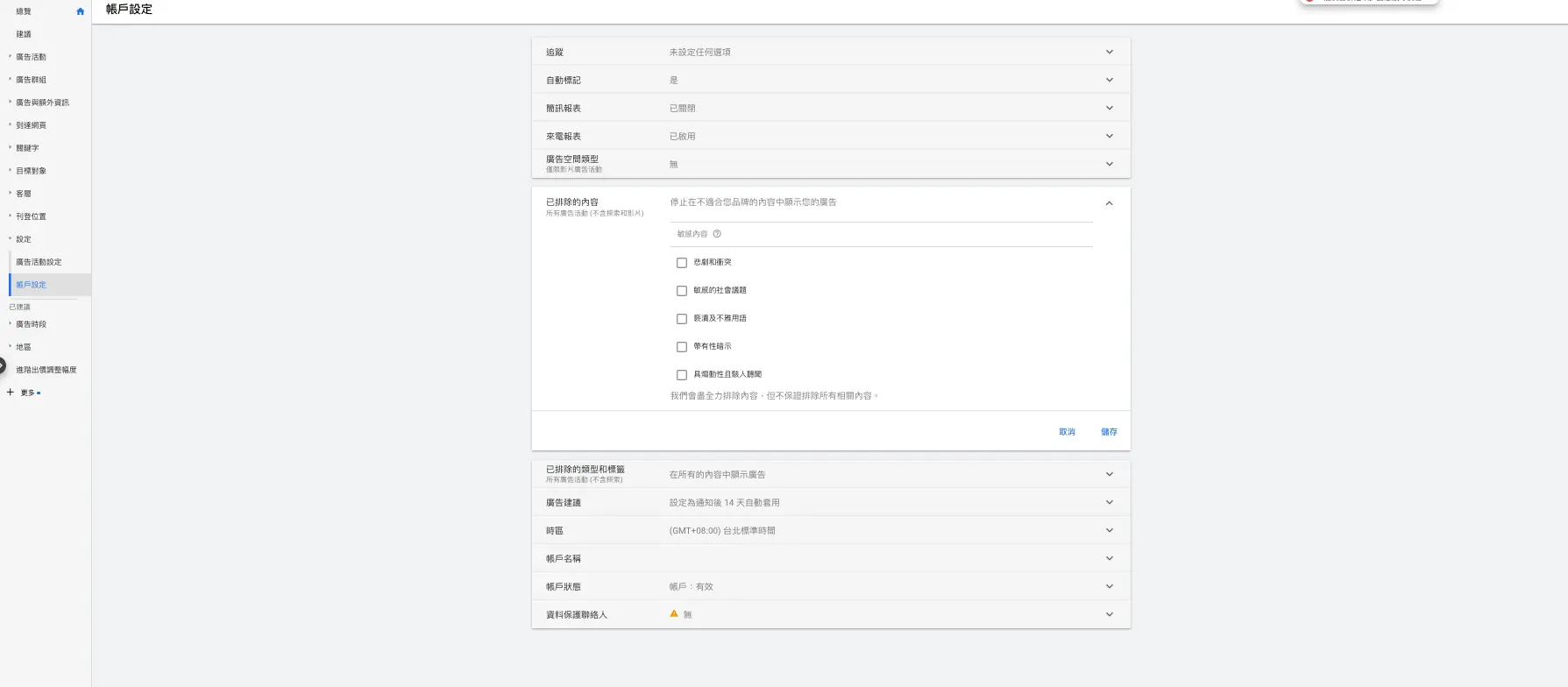Open 建議 in the sidebar
This screenshot has height=687, width=1568.
pos(24,34)
